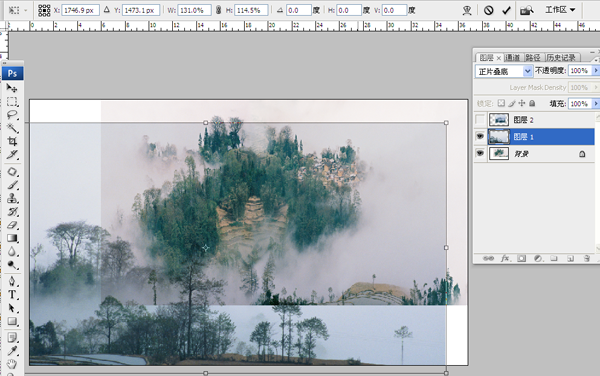Select the Eraser tool
The image size is (600, 376).
pos(12,225)
